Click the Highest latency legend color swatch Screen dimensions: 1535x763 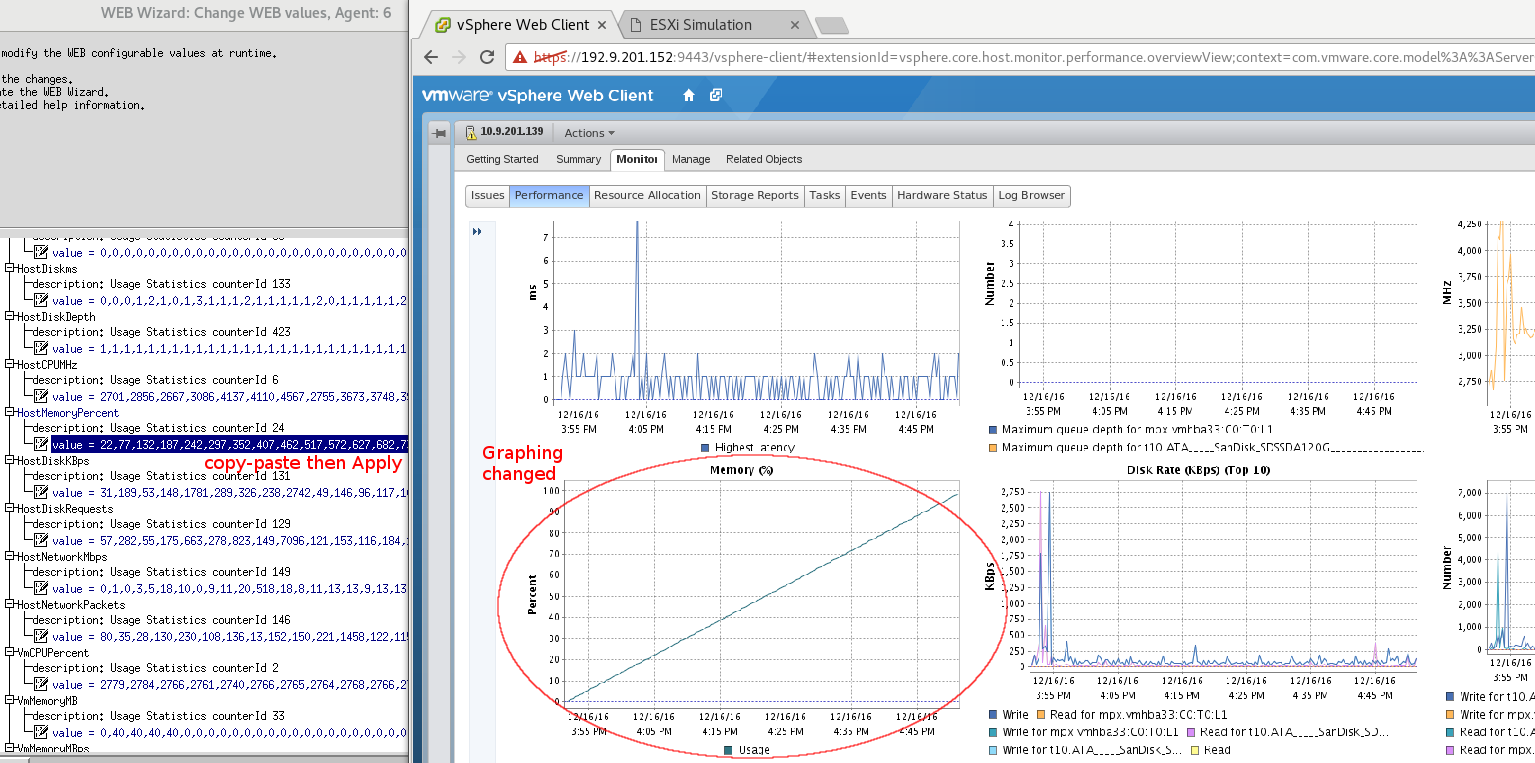click(705, 447)
